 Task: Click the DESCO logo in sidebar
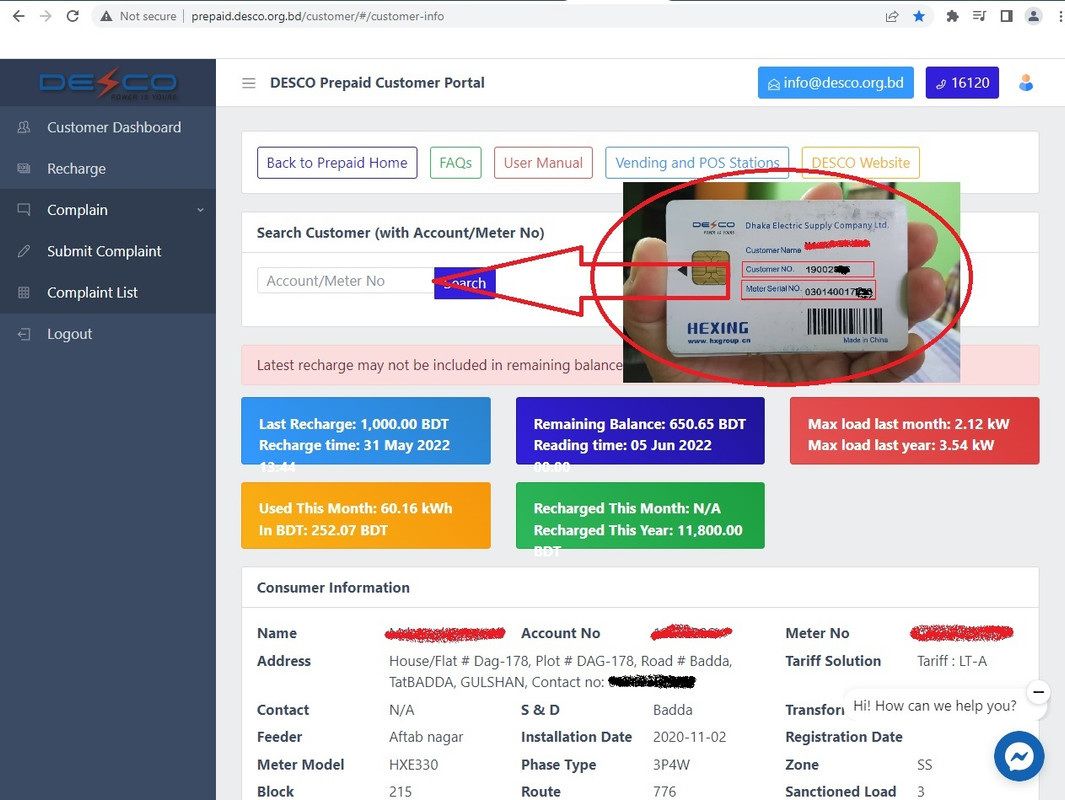tap(108, 83)
